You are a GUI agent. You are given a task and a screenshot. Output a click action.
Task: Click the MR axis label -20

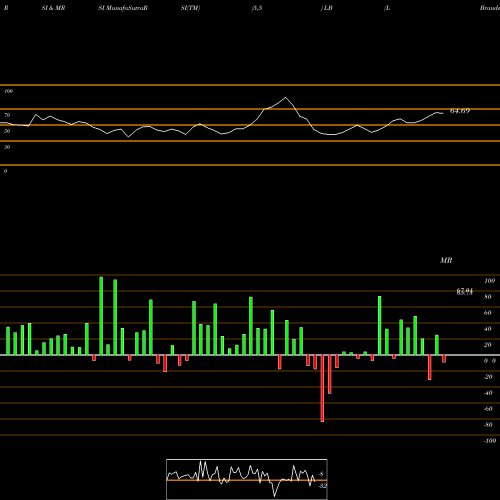click(x=488, y=377)
